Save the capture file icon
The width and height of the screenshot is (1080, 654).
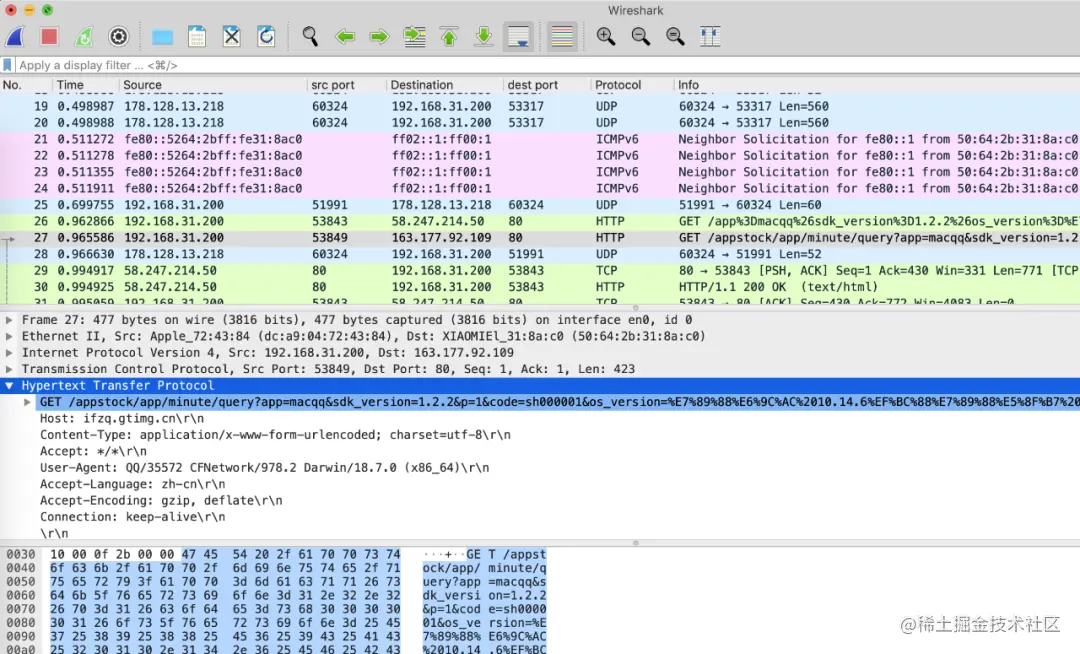point(197,36)
